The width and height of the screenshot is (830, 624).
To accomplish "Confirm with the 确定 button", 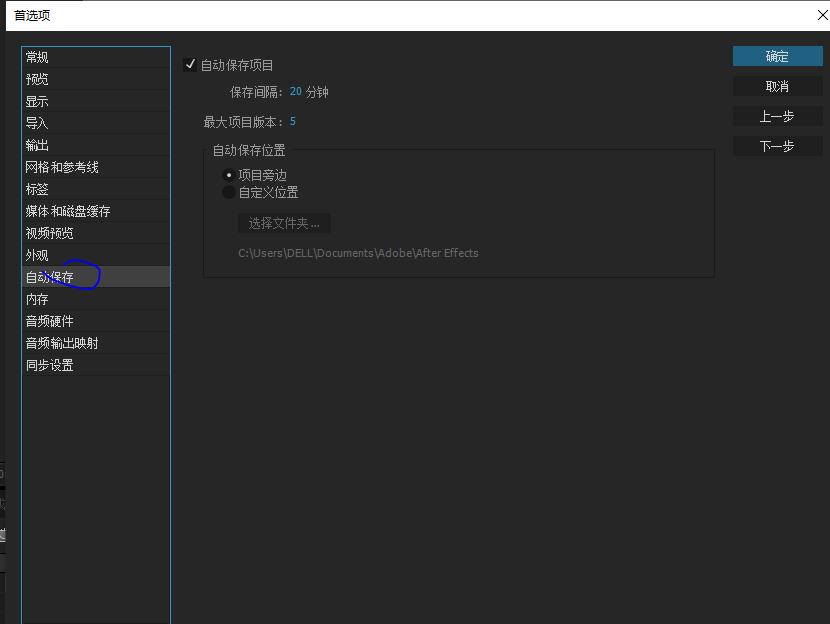I will click(x=778, y=57).
